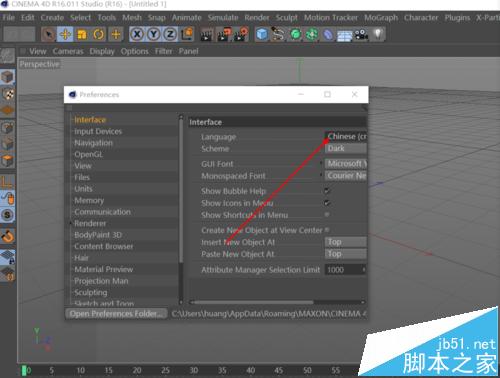Open the MoGraph menu
The width and height of the screenshot is (500, 378).
pos(381,18)
